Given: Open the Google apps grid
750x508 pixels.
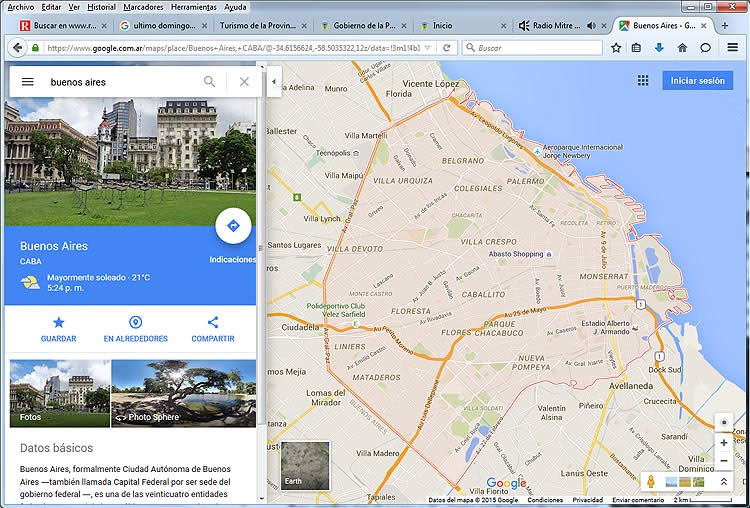Looking at the screenshot, I should (x=643, y=80).
